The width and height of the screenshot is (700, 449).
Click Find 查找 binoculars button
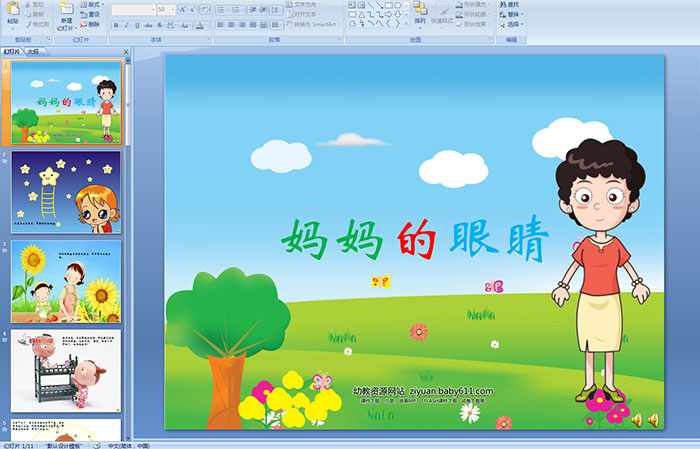pyautogui.click(x=509, y=4)
